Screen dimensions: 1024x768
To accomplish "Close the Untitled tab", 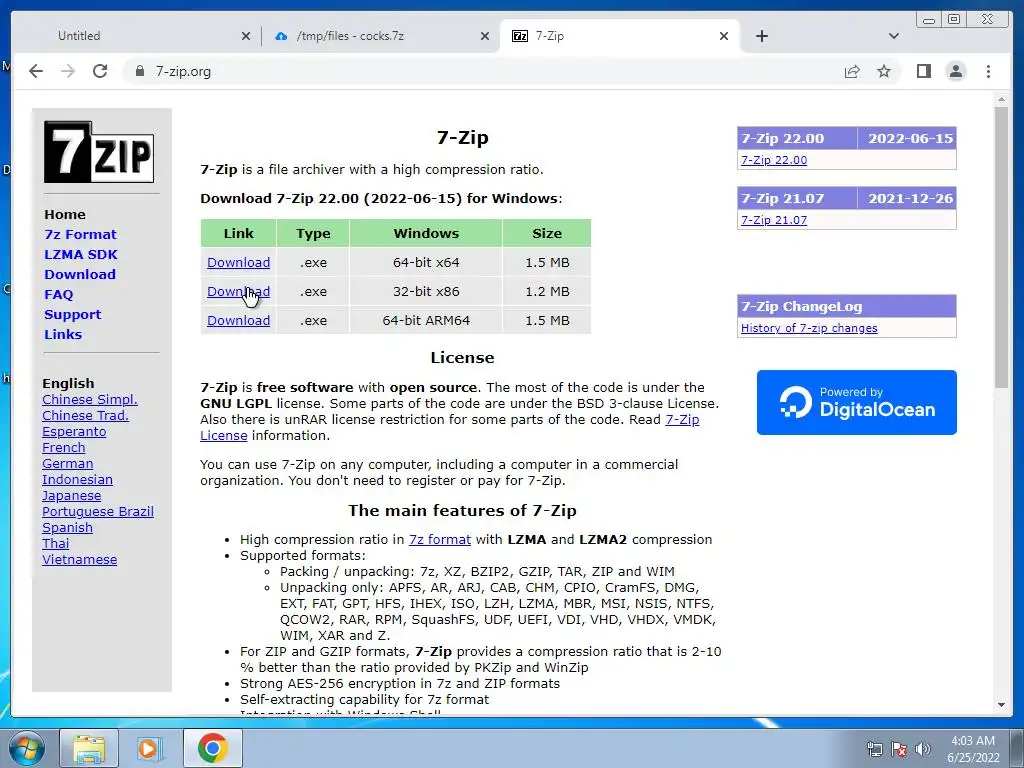I will pos(246,36).
